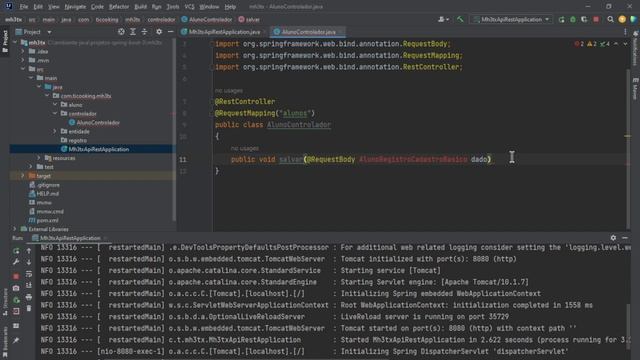Select opened file in Project panel (target icon)
Screen dimensions: 640x360
121,31
